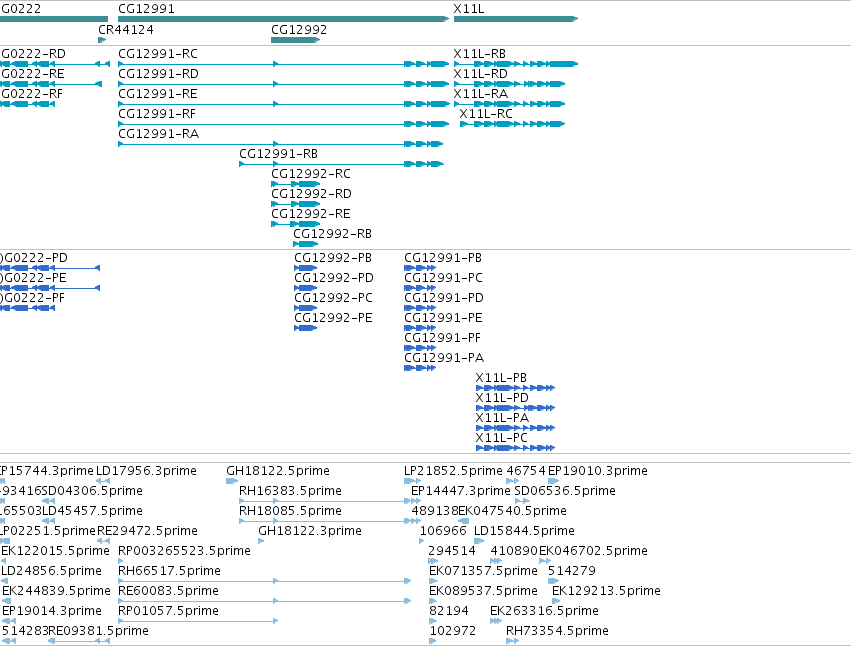Open the CG12991-RC transcript label
Screen dimensions: 851x646
(x=158, y=54)
